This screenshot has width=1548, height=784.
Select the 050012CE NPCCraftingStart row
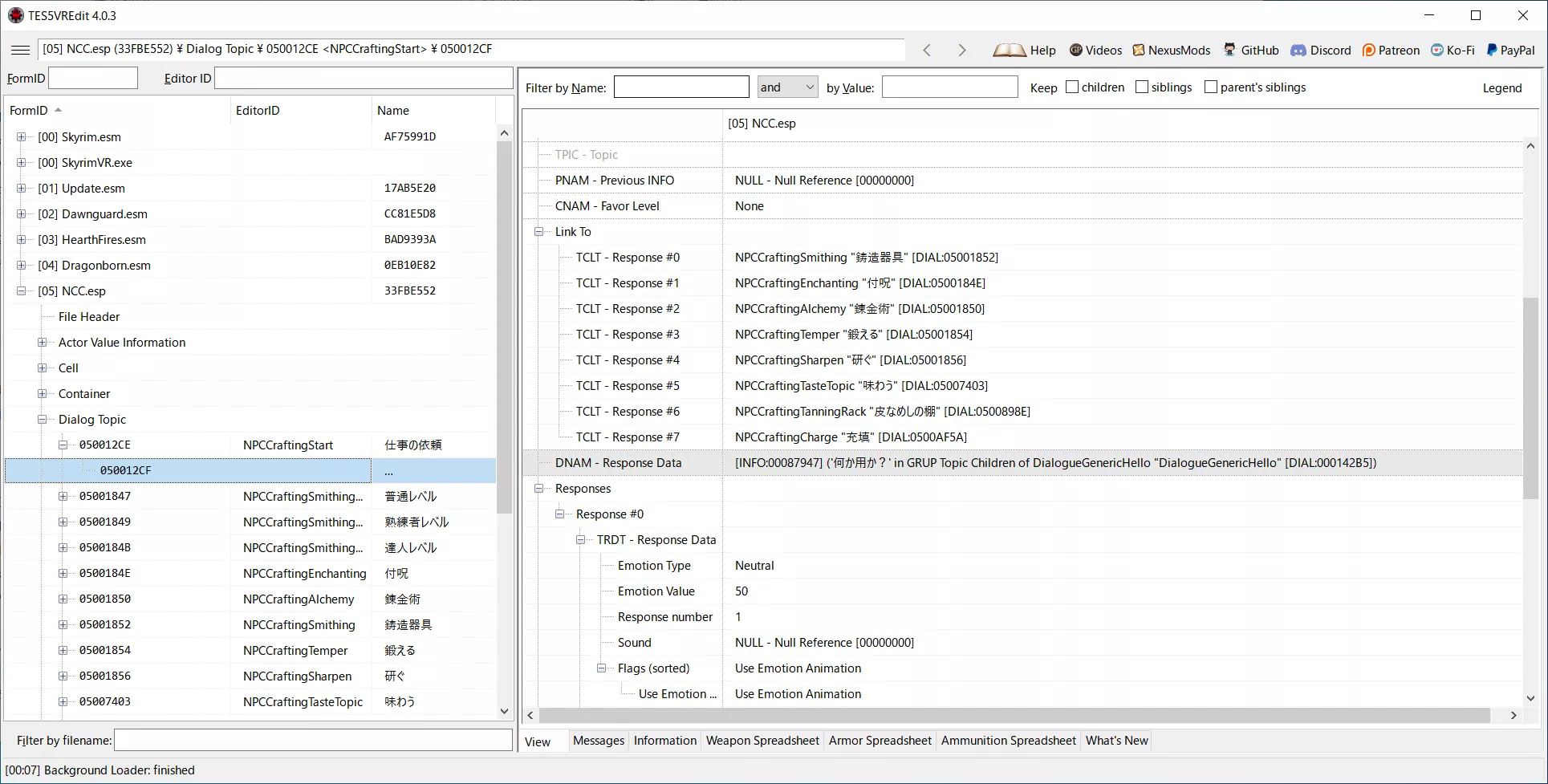(x=250, y=445)
